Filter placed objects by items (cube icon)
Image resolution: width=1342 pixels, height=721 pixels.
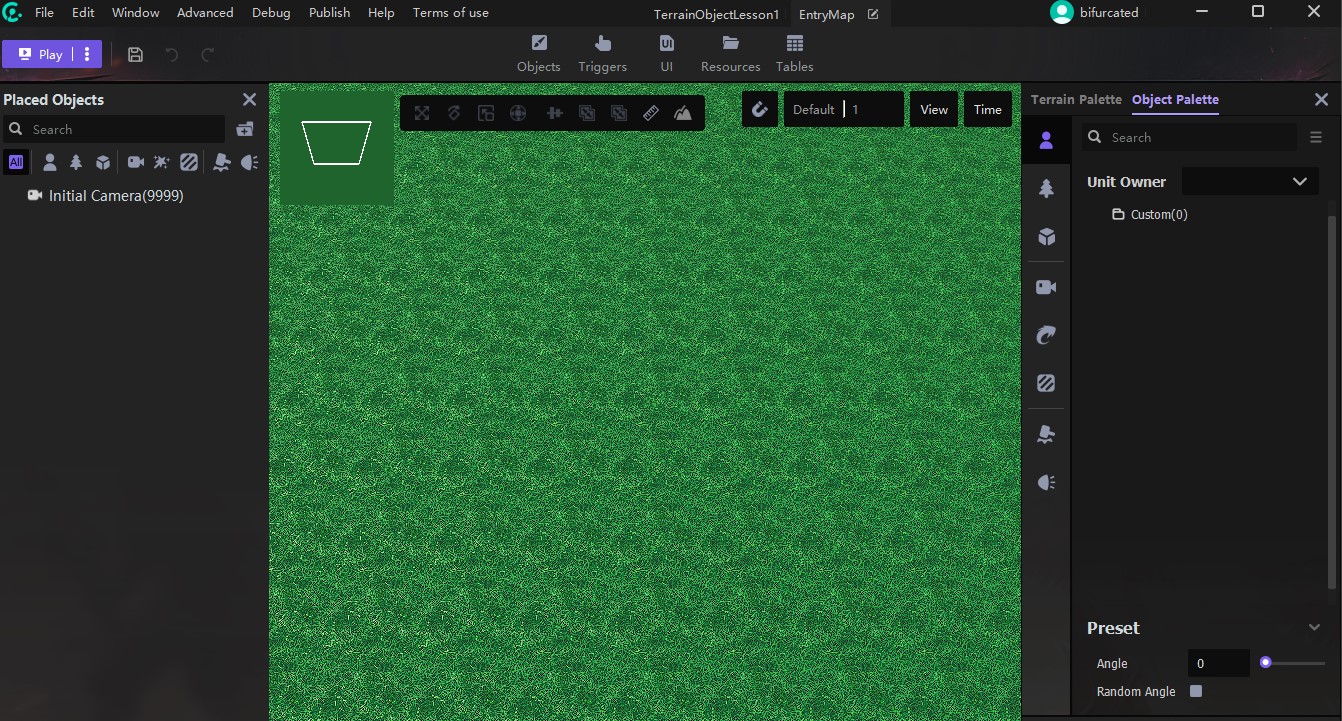click(103, 162)
